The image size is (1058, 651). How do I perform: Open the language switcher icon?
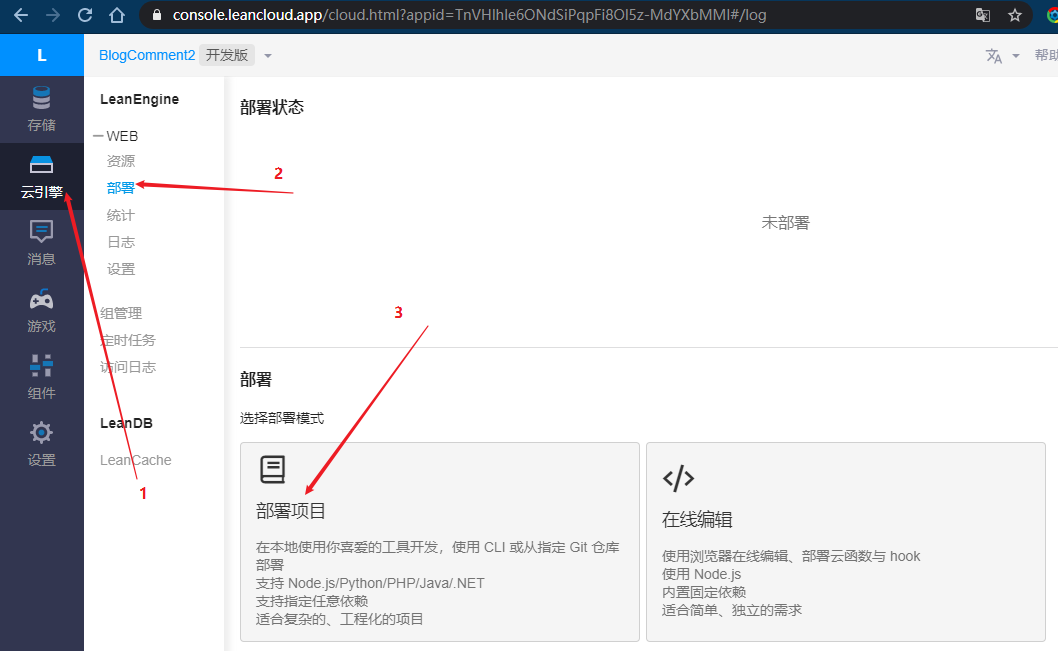(993, 56)
